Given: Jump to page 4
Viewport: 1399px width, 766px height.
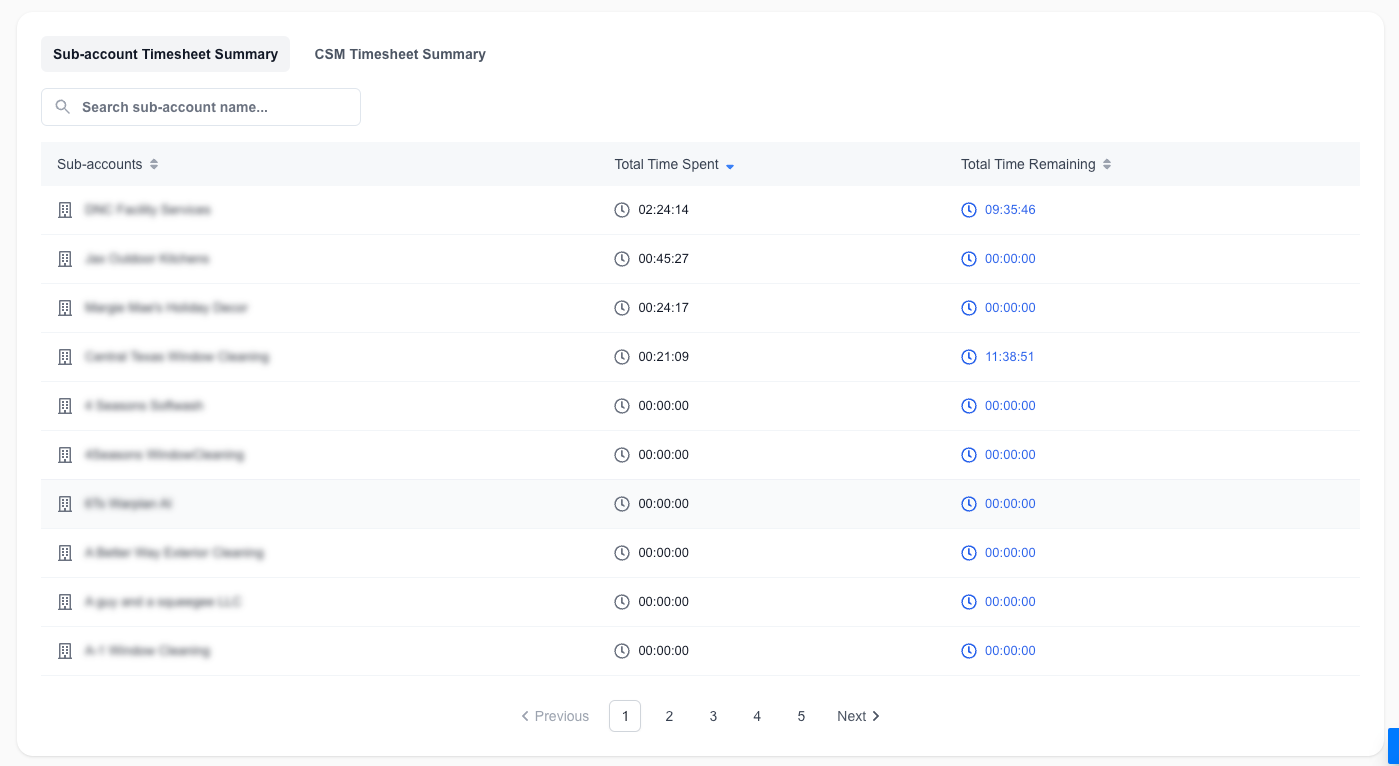Looking at the screenshot, I should [x=757, y=716].
